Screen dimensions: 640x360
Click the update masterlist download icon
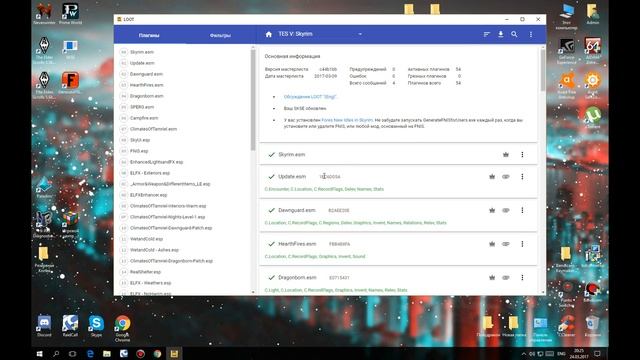pos(500,34)
